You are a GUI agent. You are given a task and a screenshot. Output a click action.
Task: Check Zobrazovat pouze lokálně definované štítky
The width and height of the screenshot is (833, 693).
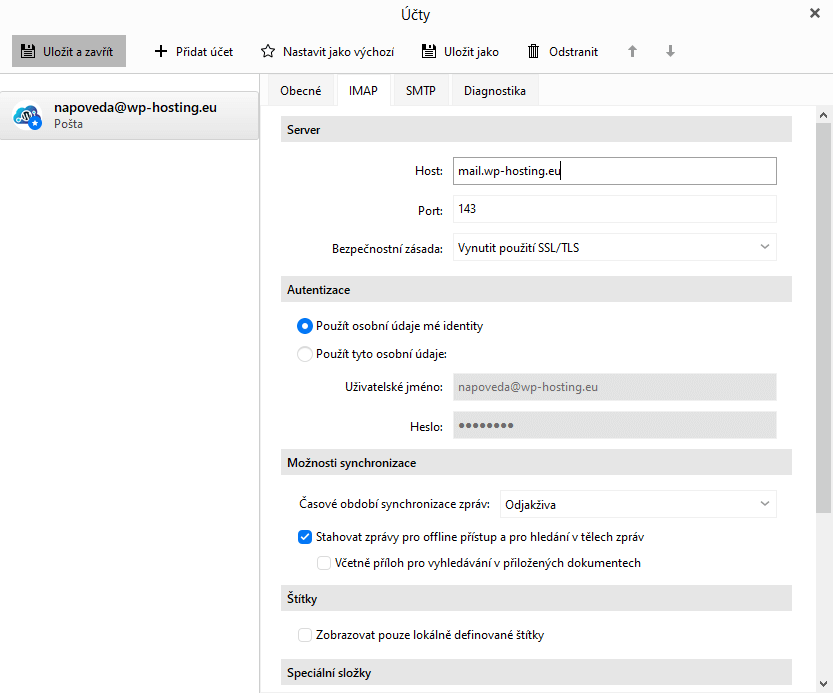[x=305, y=635]
